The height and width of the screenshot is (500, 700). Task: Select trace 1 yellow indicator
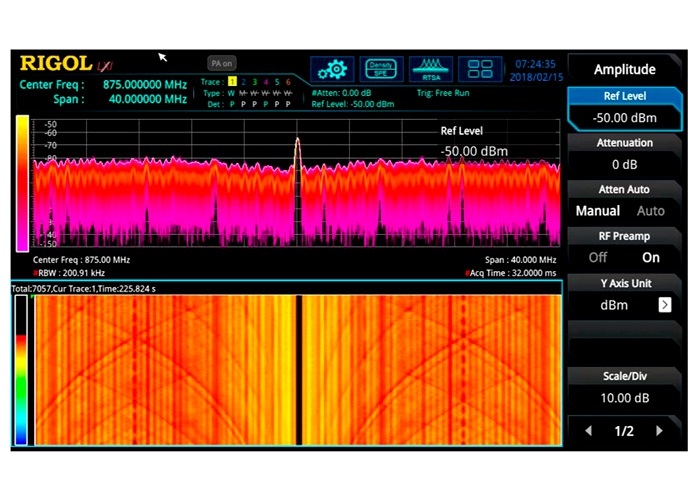(232, 82)
